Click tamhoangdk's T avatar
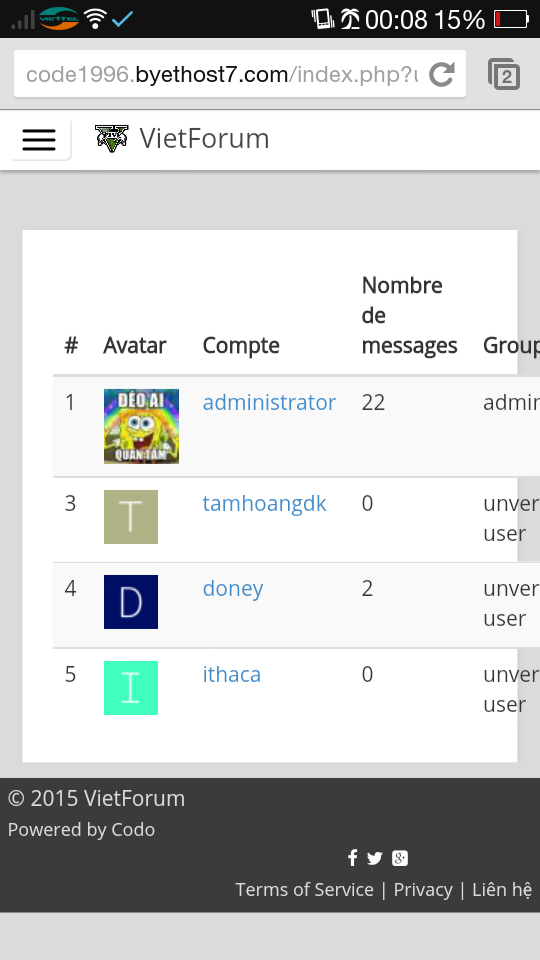The width and height of the screenshot is (540, 960). [x=131, y=517]
